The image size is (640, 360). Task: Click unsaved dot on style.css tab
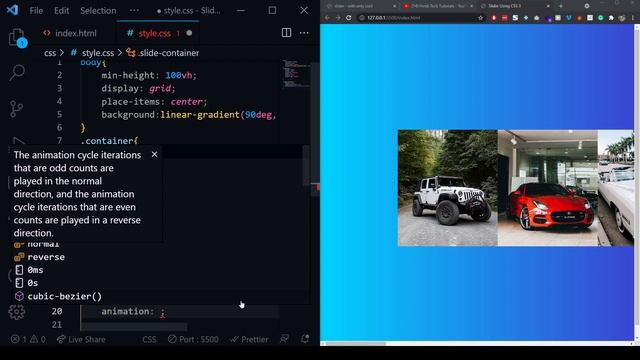tap(189, 33)
